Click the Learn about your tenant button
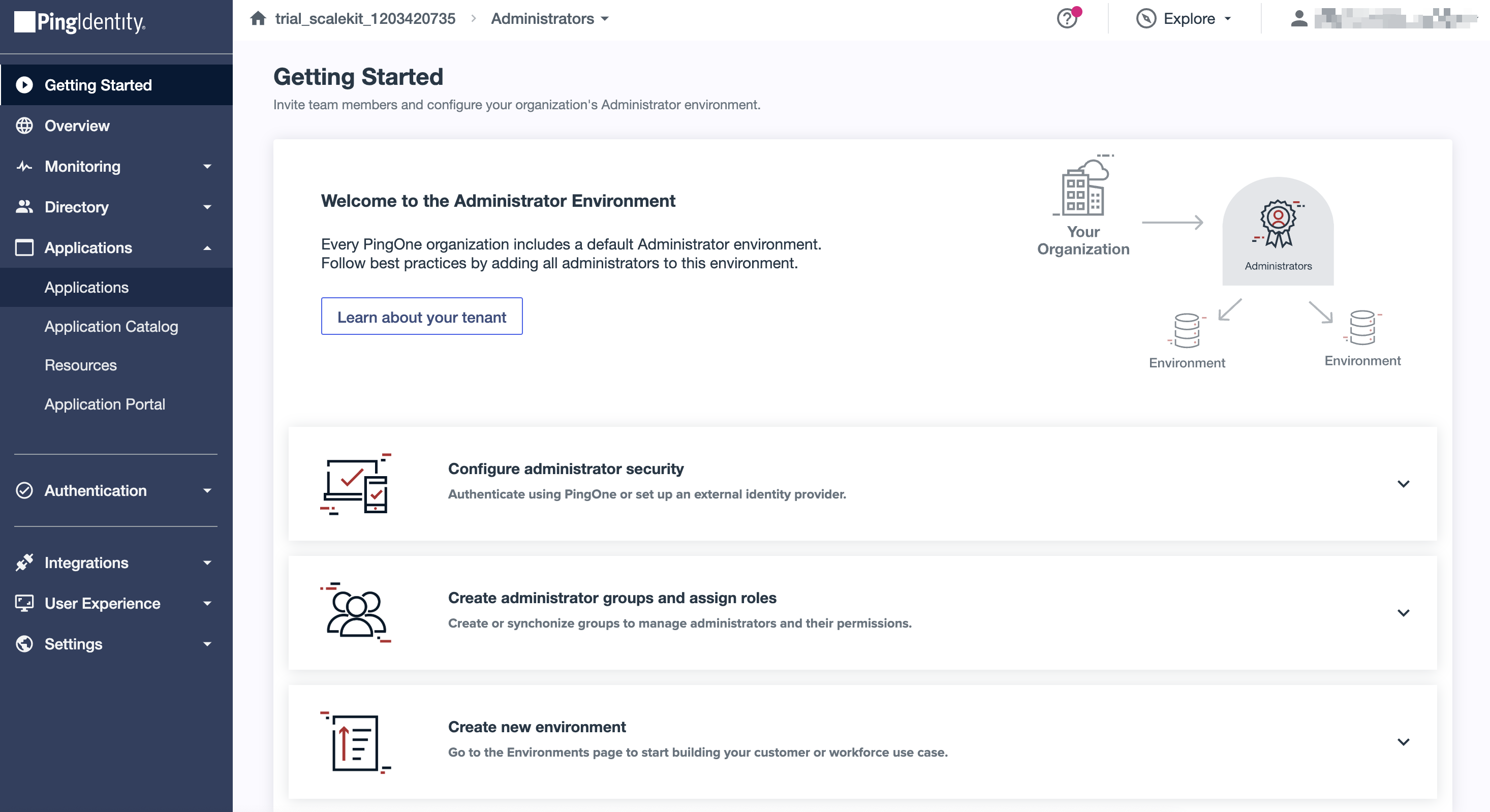Viewport: 1490px width, 812px height. 422,317
